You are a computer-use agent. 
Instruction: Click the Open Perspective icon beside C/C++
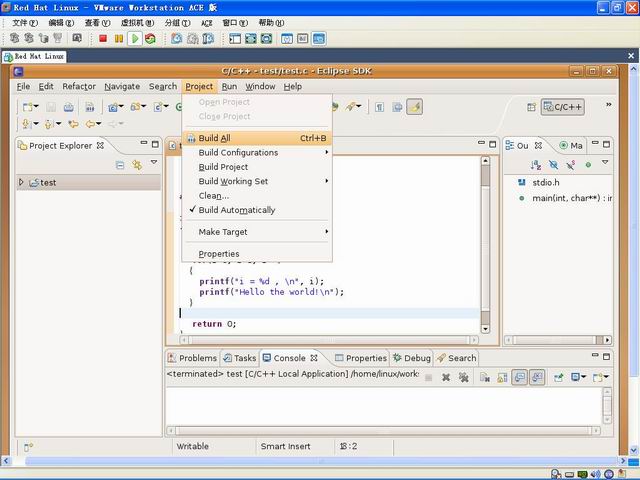[x=531, y=107]
